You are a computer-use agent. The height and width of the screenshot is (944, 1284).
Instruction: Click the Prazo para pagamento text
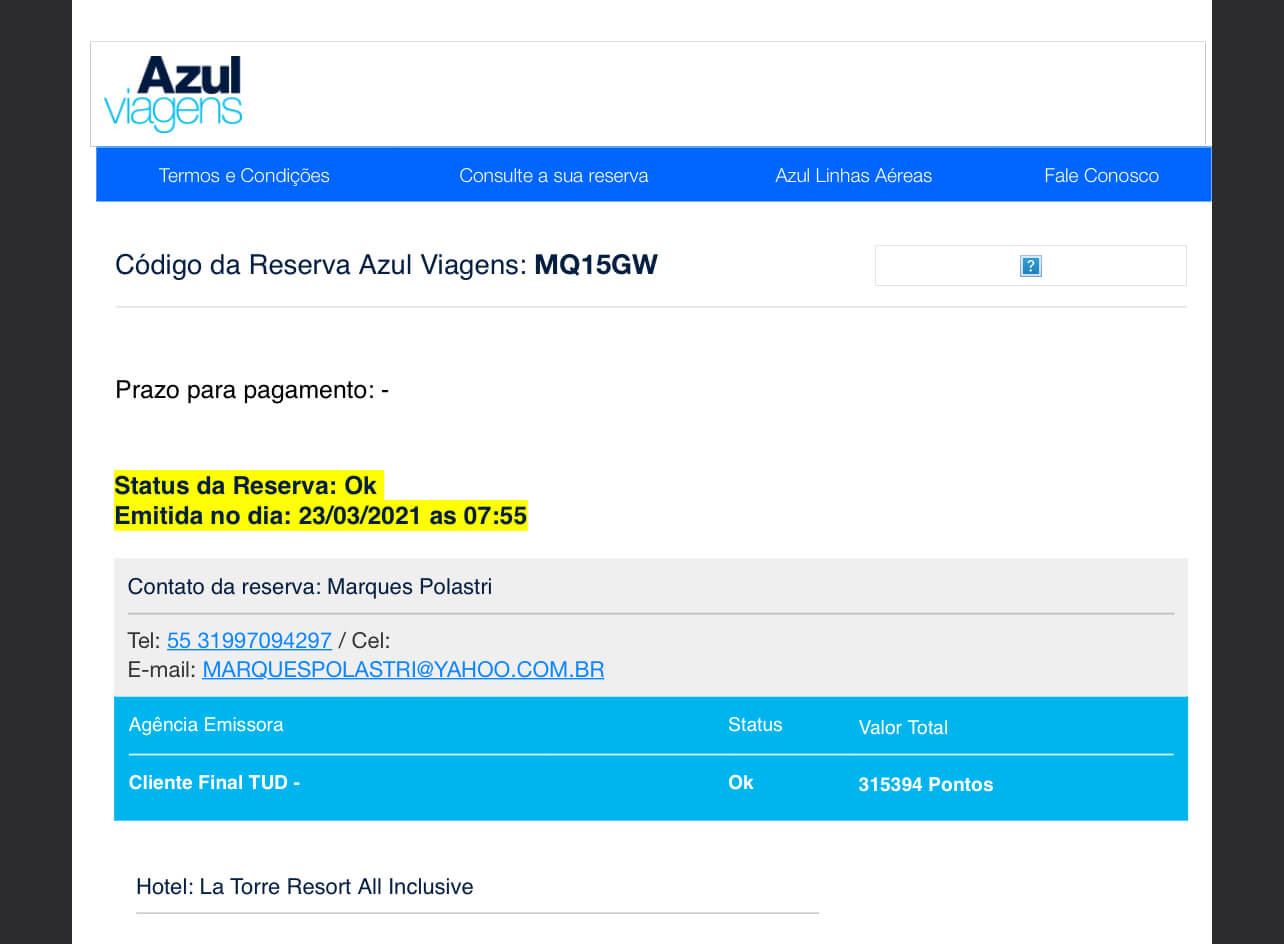click(251, 390)
